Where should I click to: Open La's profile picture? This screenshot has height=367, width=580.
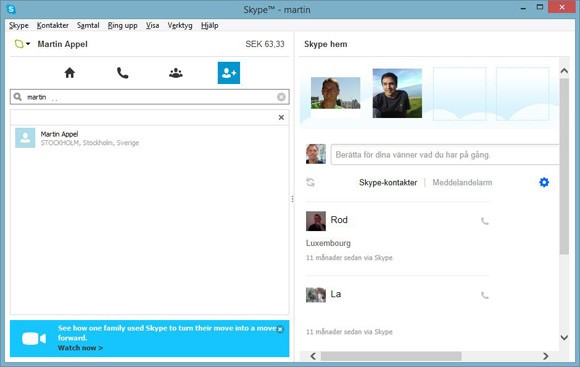(316, 295)
